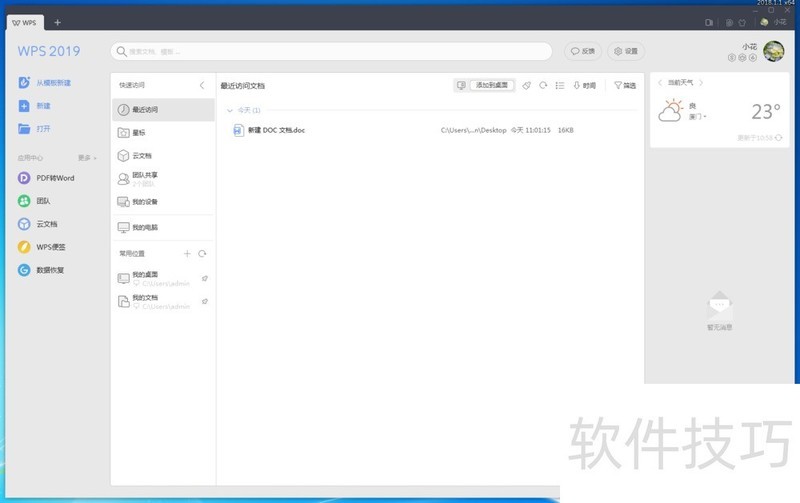Open 我的文档 common location
Screen dimensions: 800x503
click(x=157, y=301)
